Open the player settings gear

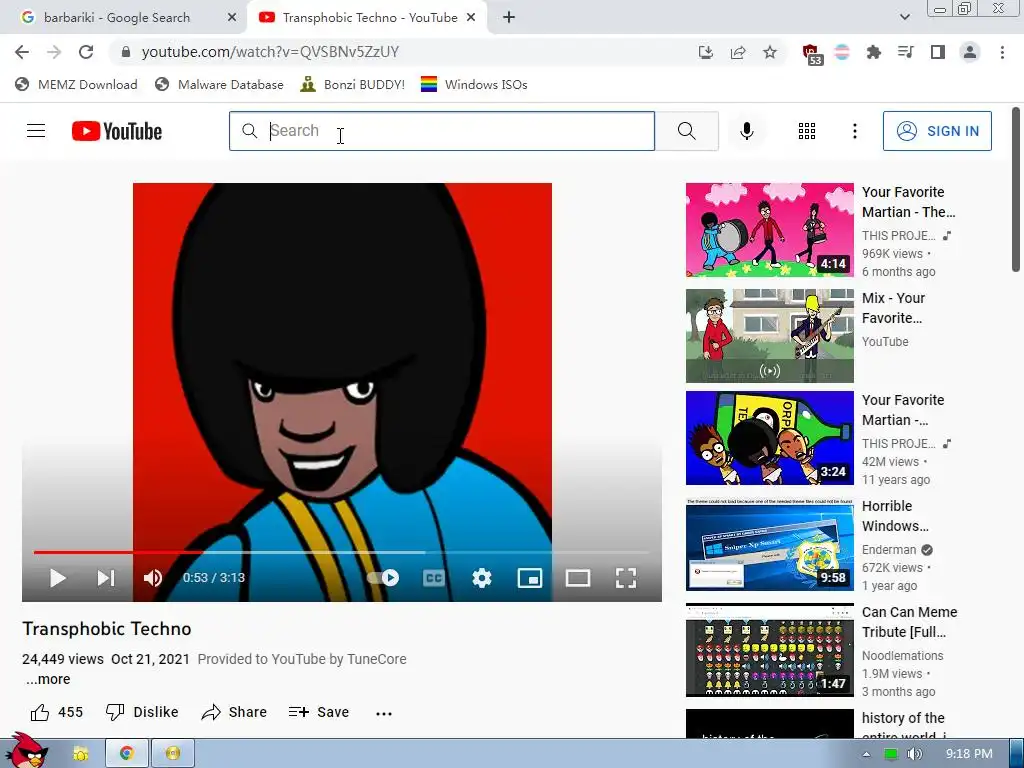coord(482,578)
